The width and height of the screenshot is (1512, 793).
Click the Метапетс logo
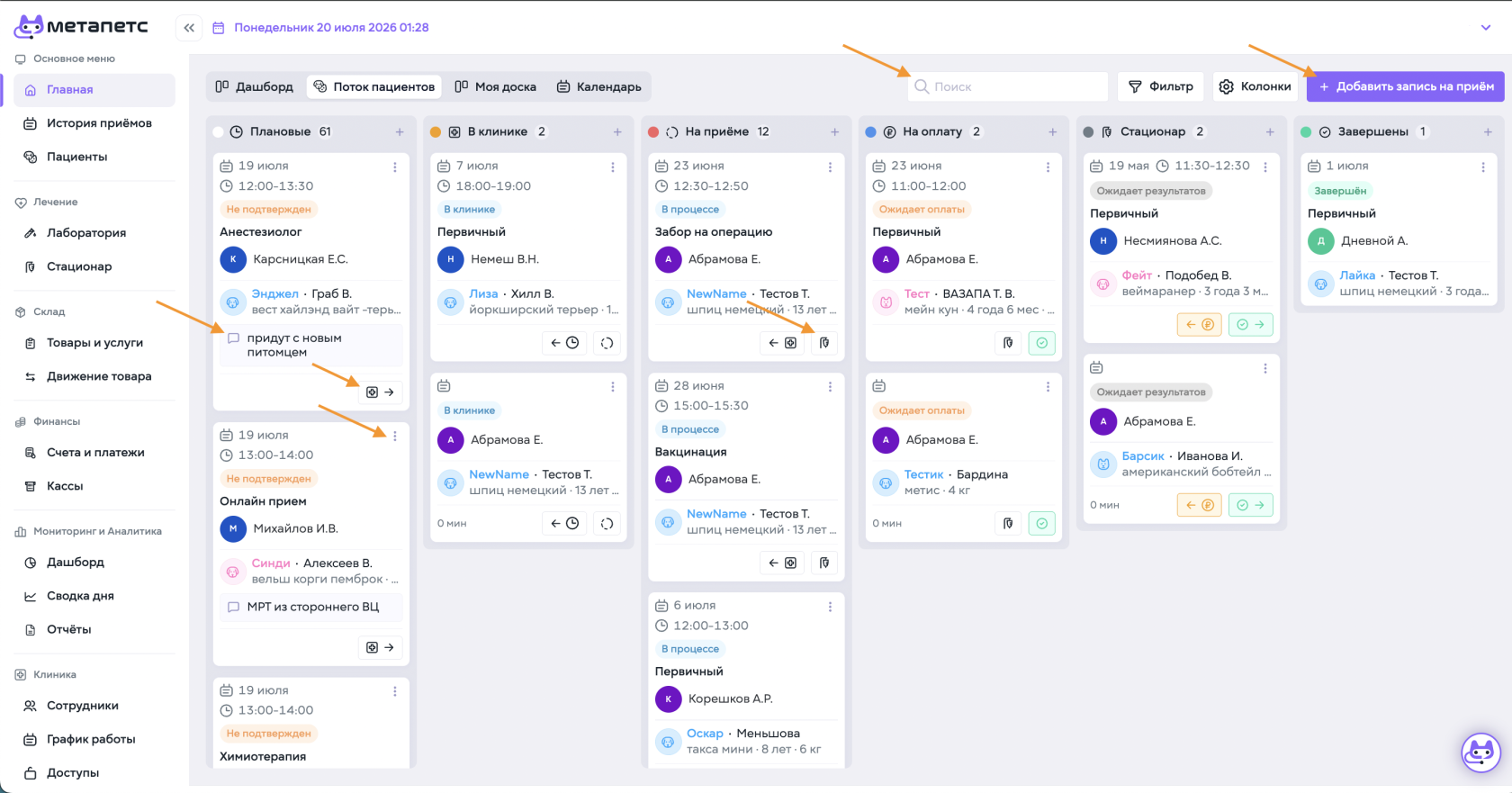click(x=81, y=27)
